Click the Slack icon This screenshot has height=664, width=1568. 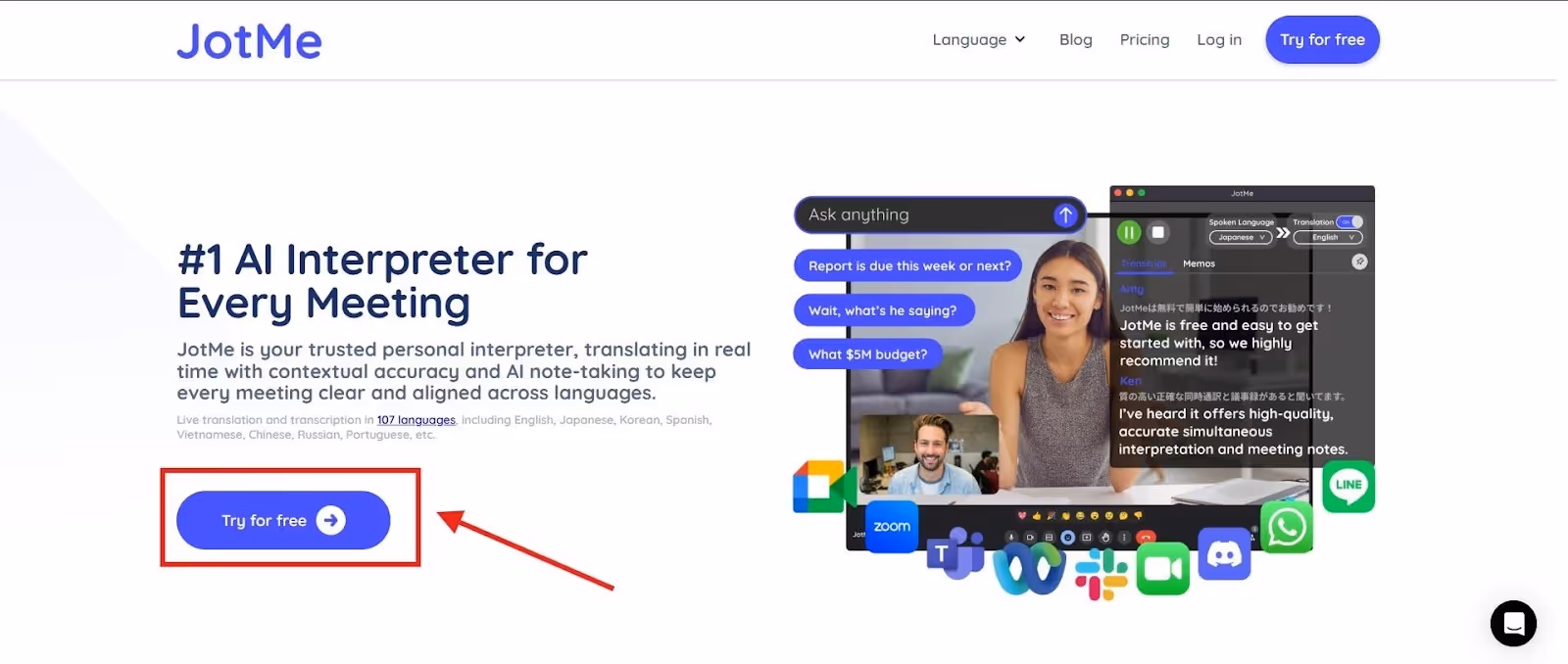tap(1102, 574)
